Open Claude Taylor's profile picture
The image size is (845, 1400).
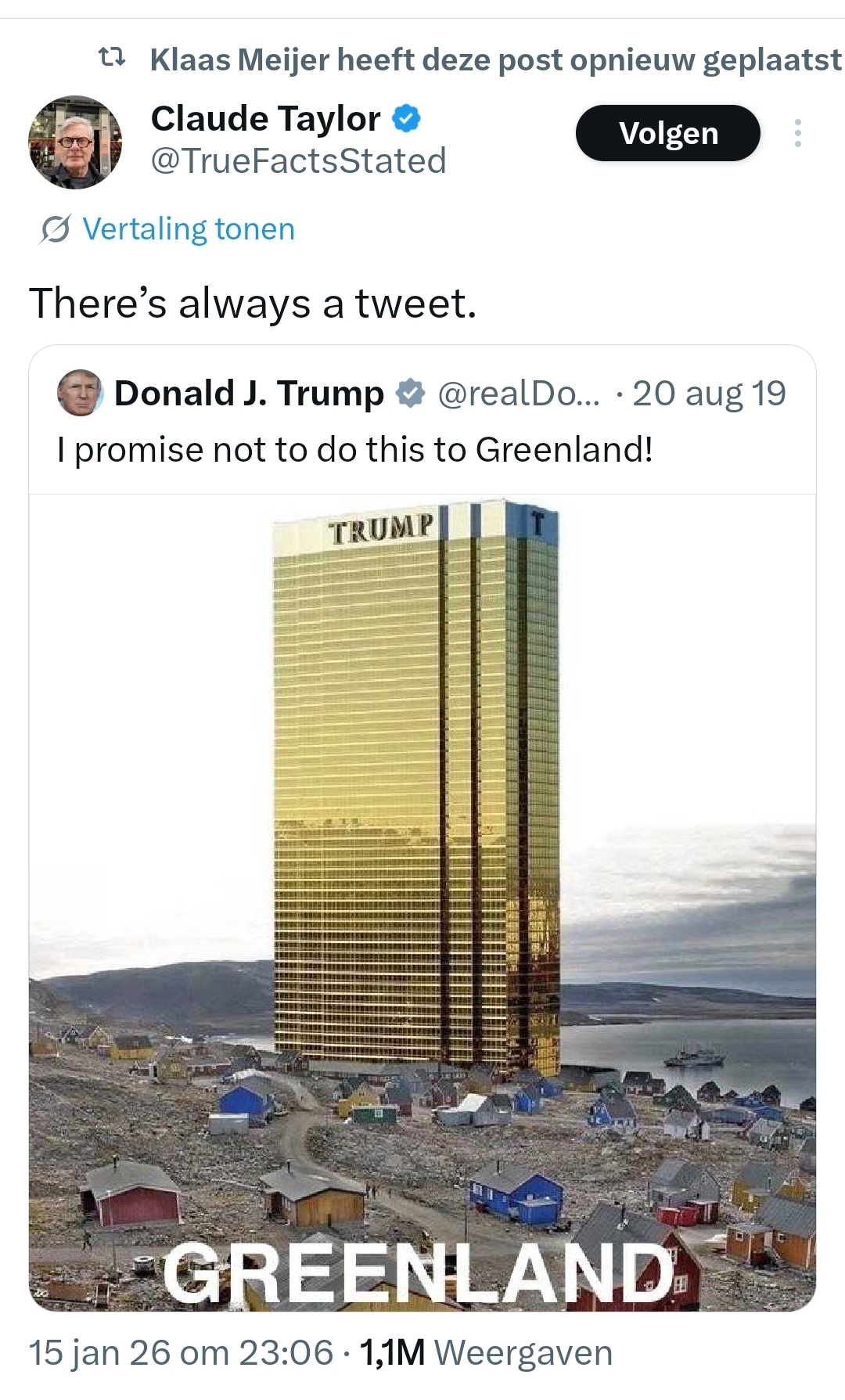[75, 142]
